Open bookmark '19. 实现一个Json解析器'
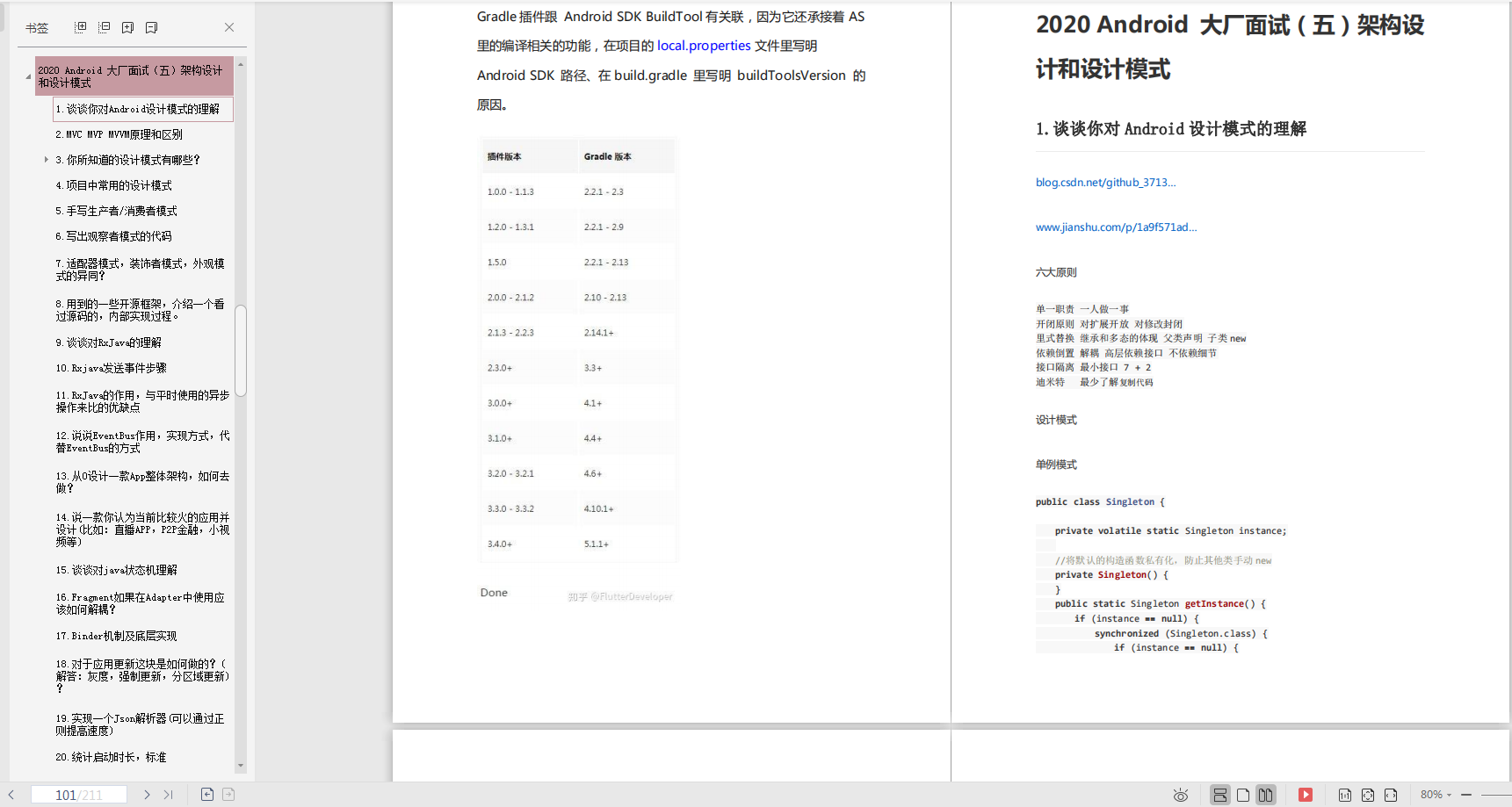Image resolution: width=1512 pixels, height=807 pixels. 141,724
